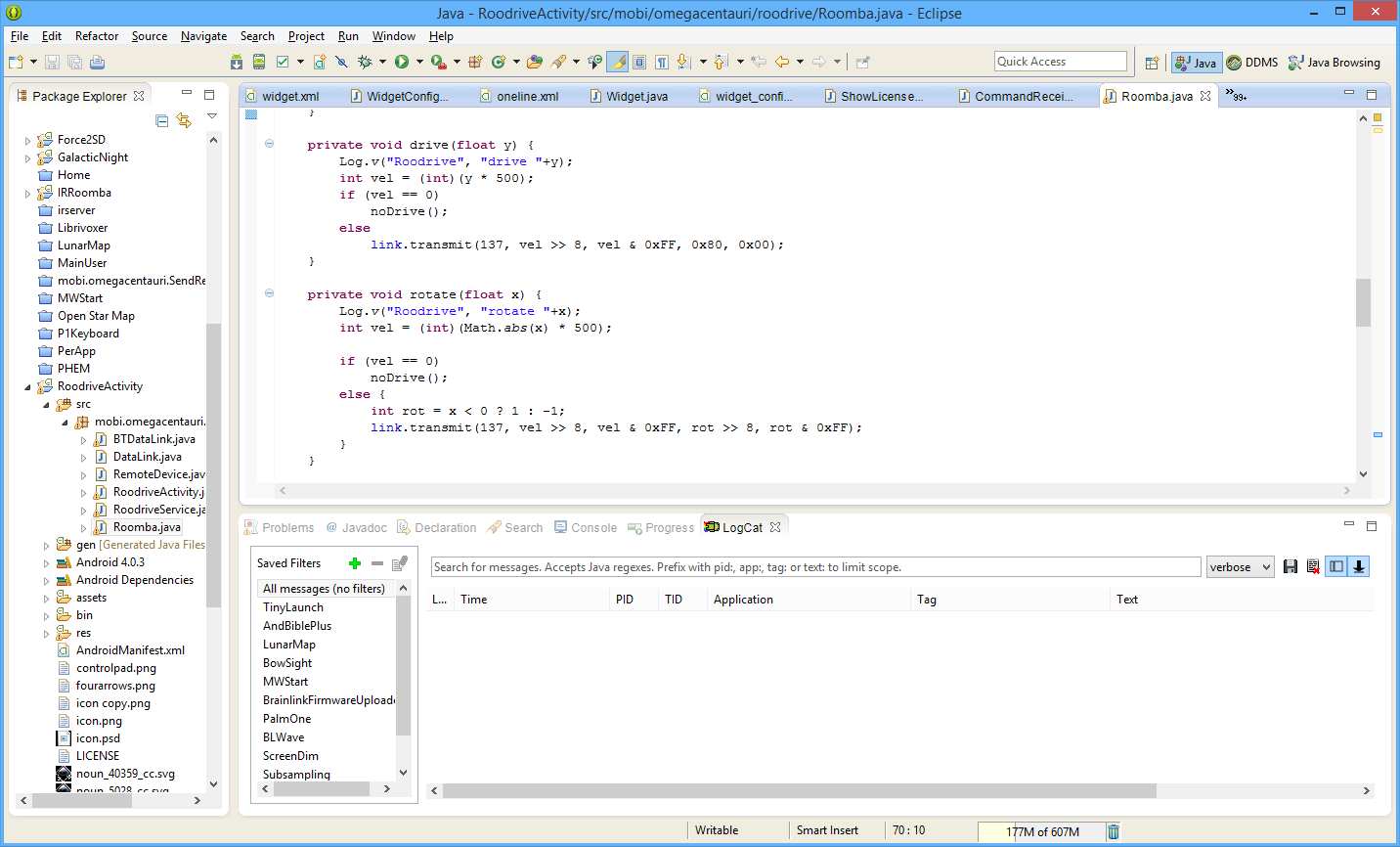Image resolution: width=1400 pixels, height=847 pixels.
Task: Toggle Block Selection mode in the toolbar
Action: click(639, 62)
